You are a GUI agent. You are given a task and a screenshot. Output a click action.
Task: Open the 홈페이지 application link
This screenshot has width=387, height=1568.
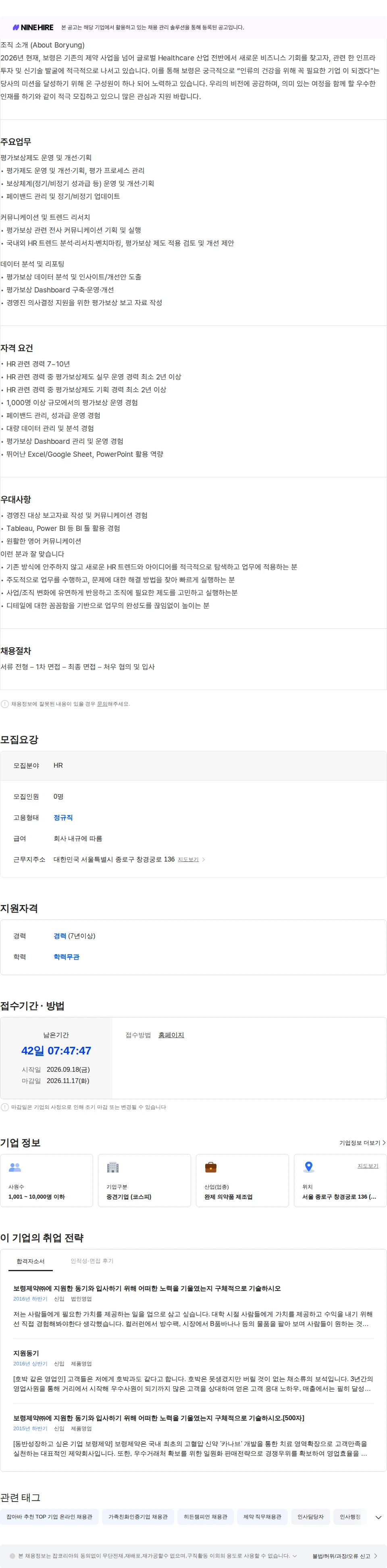pos(171,1035)
